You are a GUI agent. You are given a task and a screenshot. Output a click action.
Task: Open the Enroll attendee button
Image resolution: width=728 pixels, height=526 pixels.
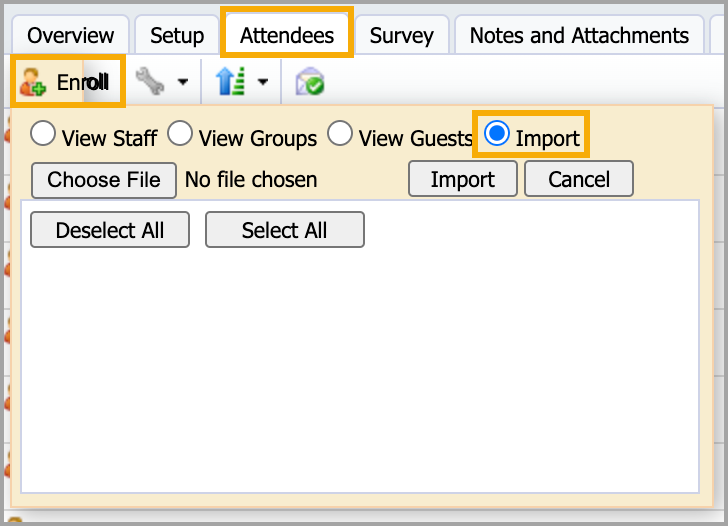67,82
